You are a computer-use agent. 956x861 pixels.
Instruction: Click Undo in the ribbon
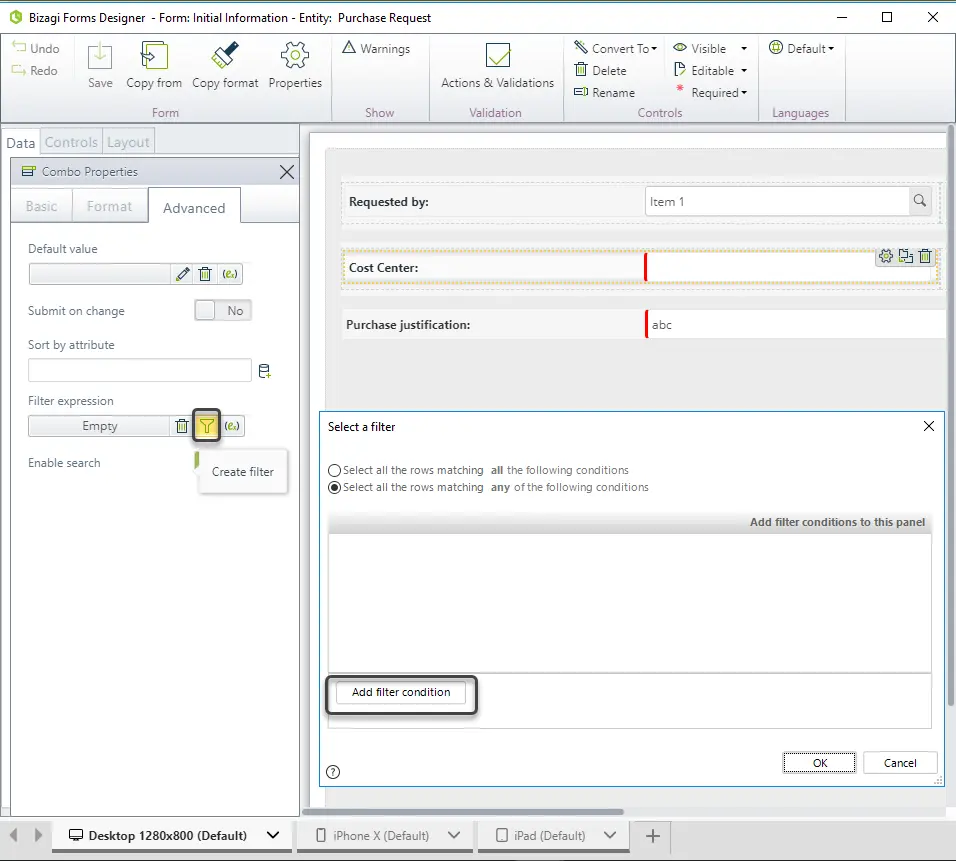tap(35, 48)
